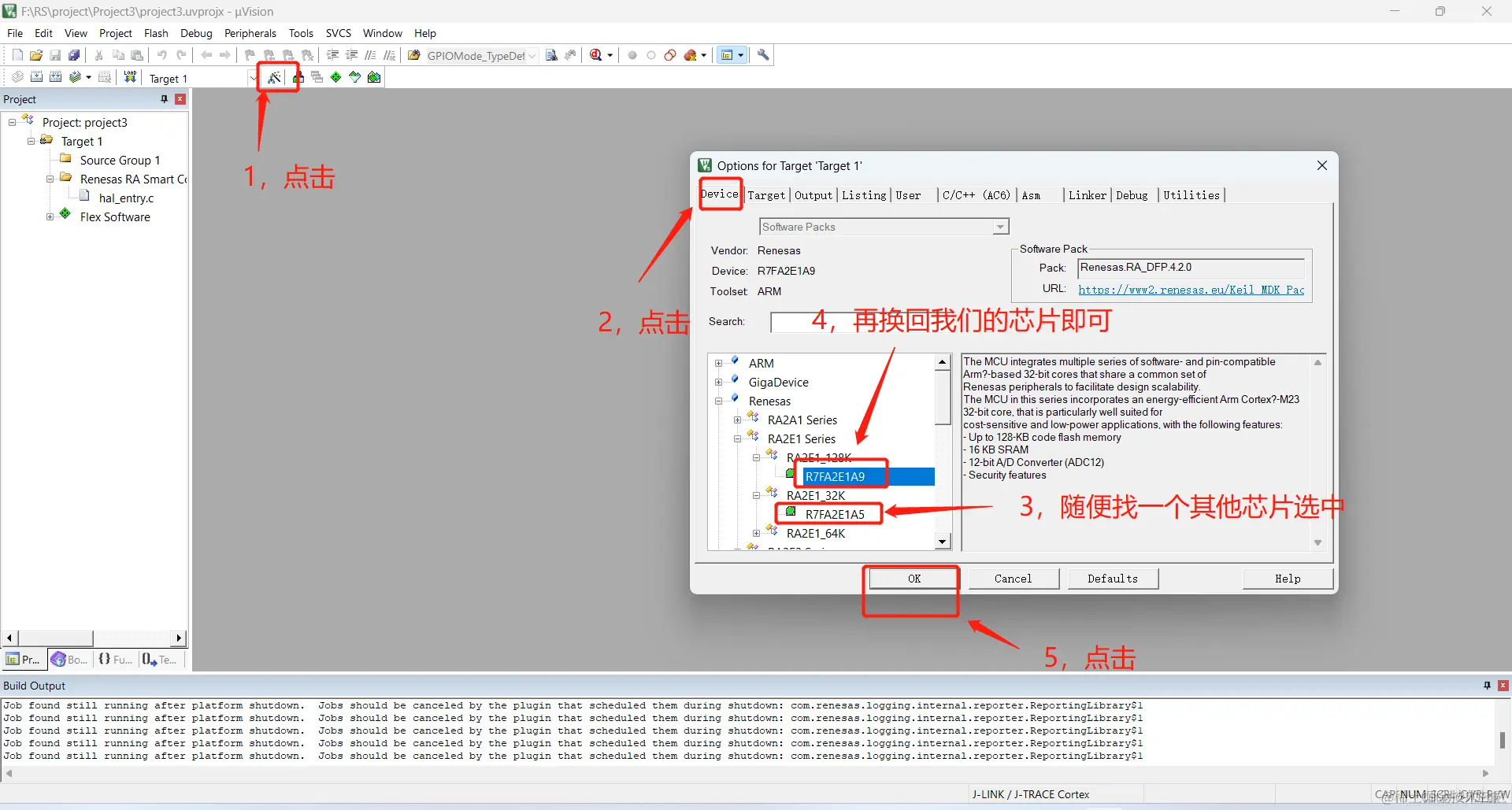This screenshot has width=1512, height=810.
Task: Select the R7FA2E1A5 device
Action: (x=835, y=514)
